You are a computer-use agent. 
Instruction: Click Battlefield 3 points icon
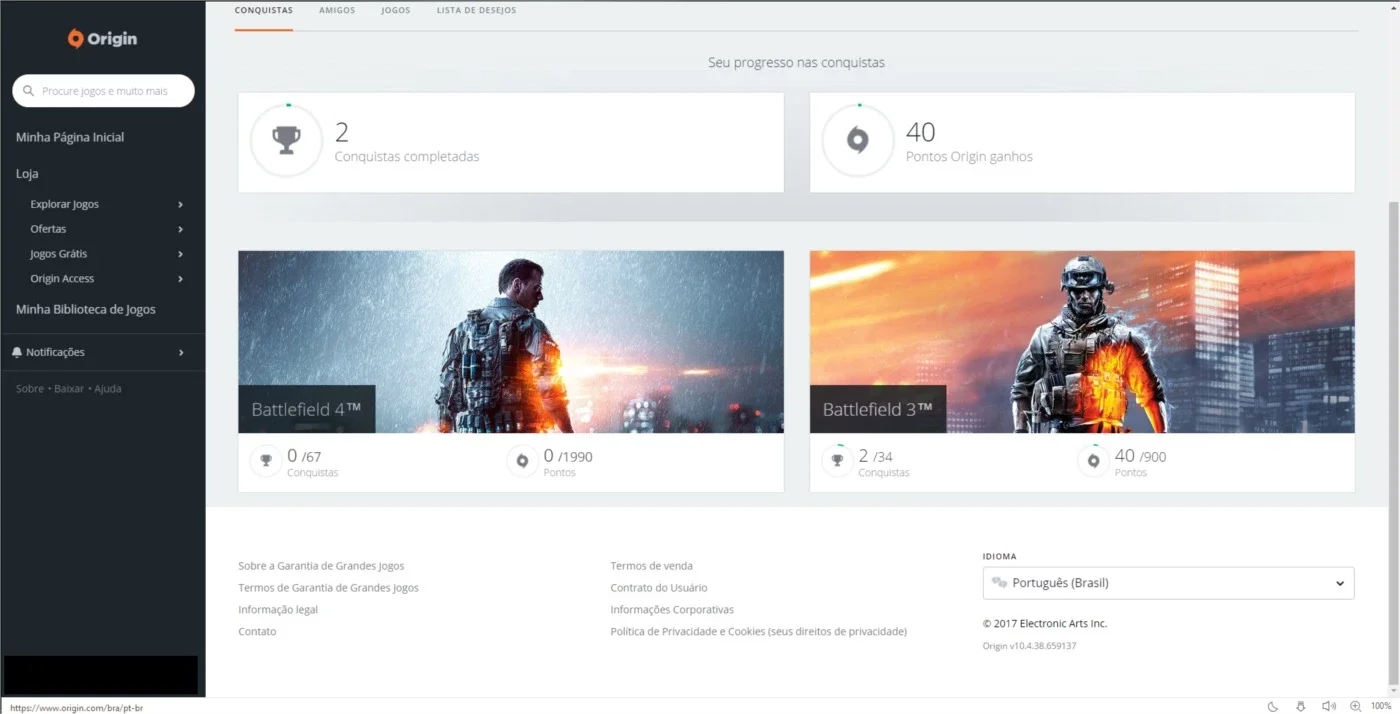coord(1093,461)
